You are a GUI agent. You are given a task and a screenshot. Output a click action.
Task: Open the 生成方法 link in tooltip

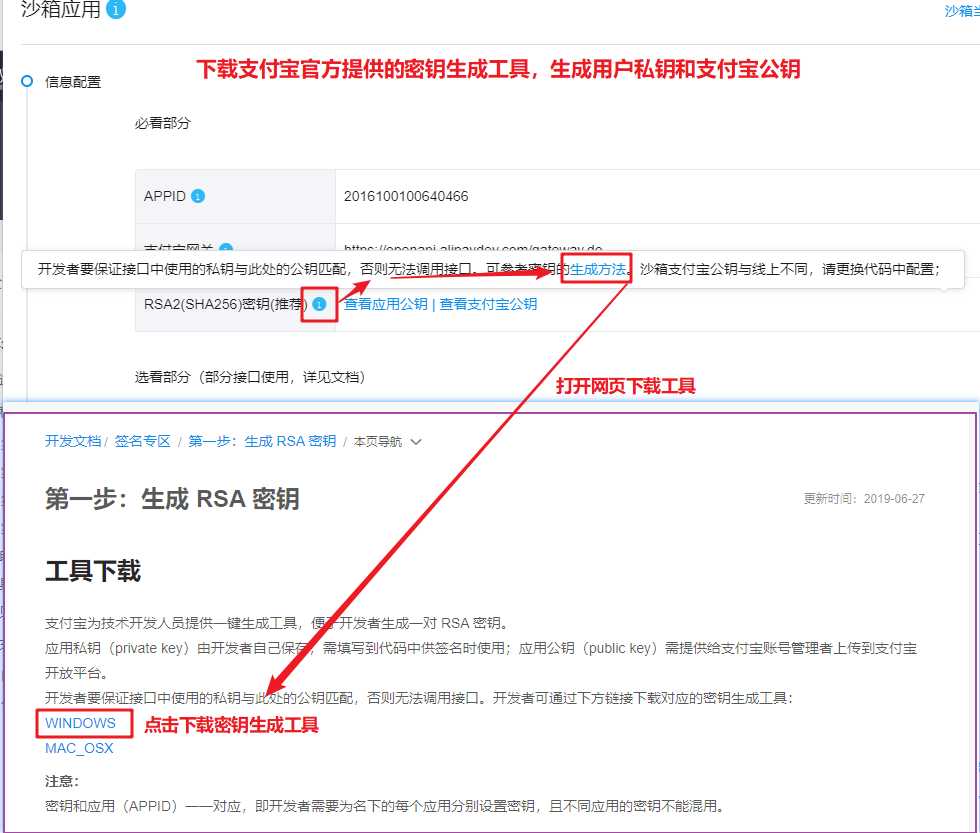598,269
